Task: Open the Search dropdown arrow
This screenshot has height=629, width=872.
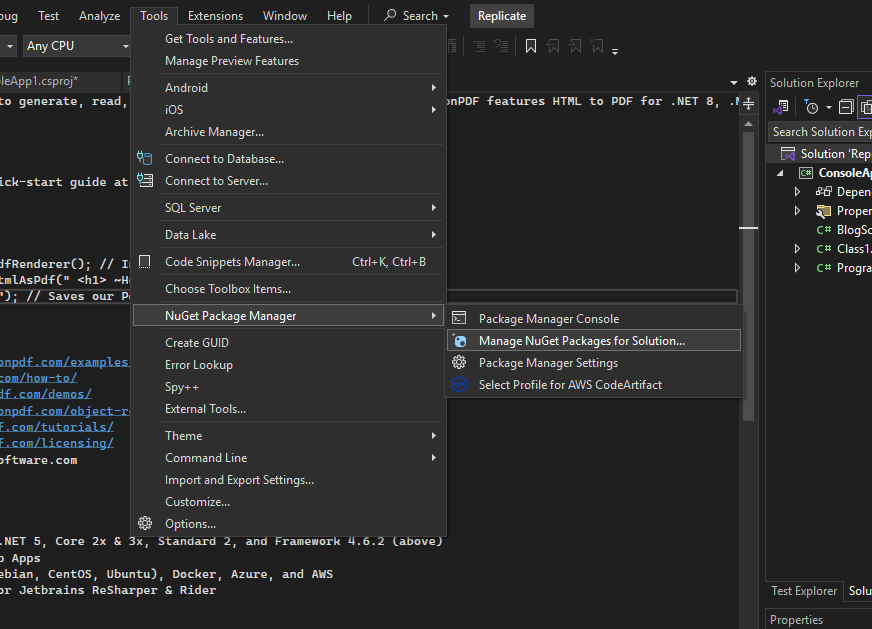Action: [446, 17]
